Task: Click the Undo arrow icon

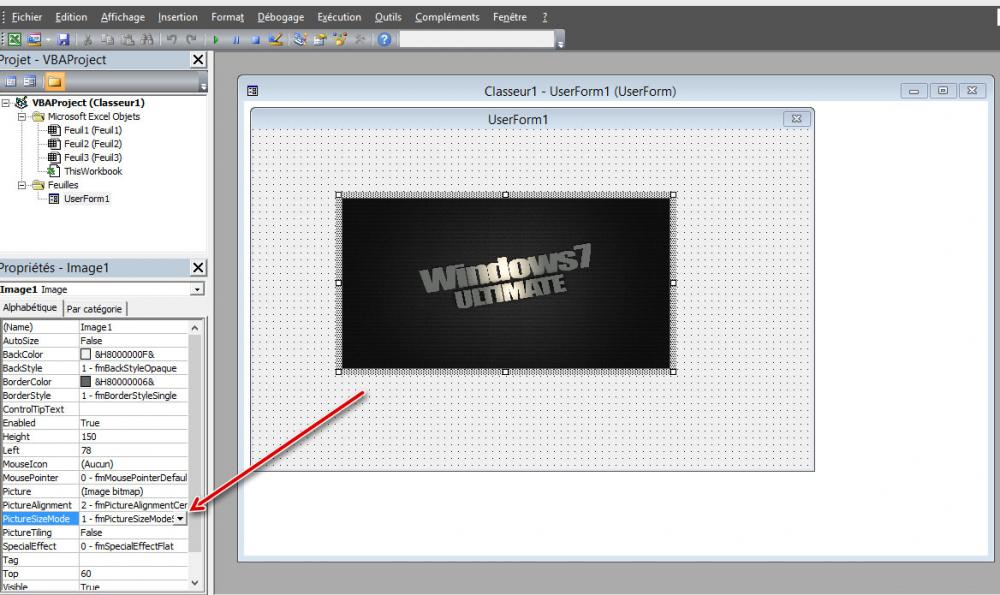Action: [171, 40]
